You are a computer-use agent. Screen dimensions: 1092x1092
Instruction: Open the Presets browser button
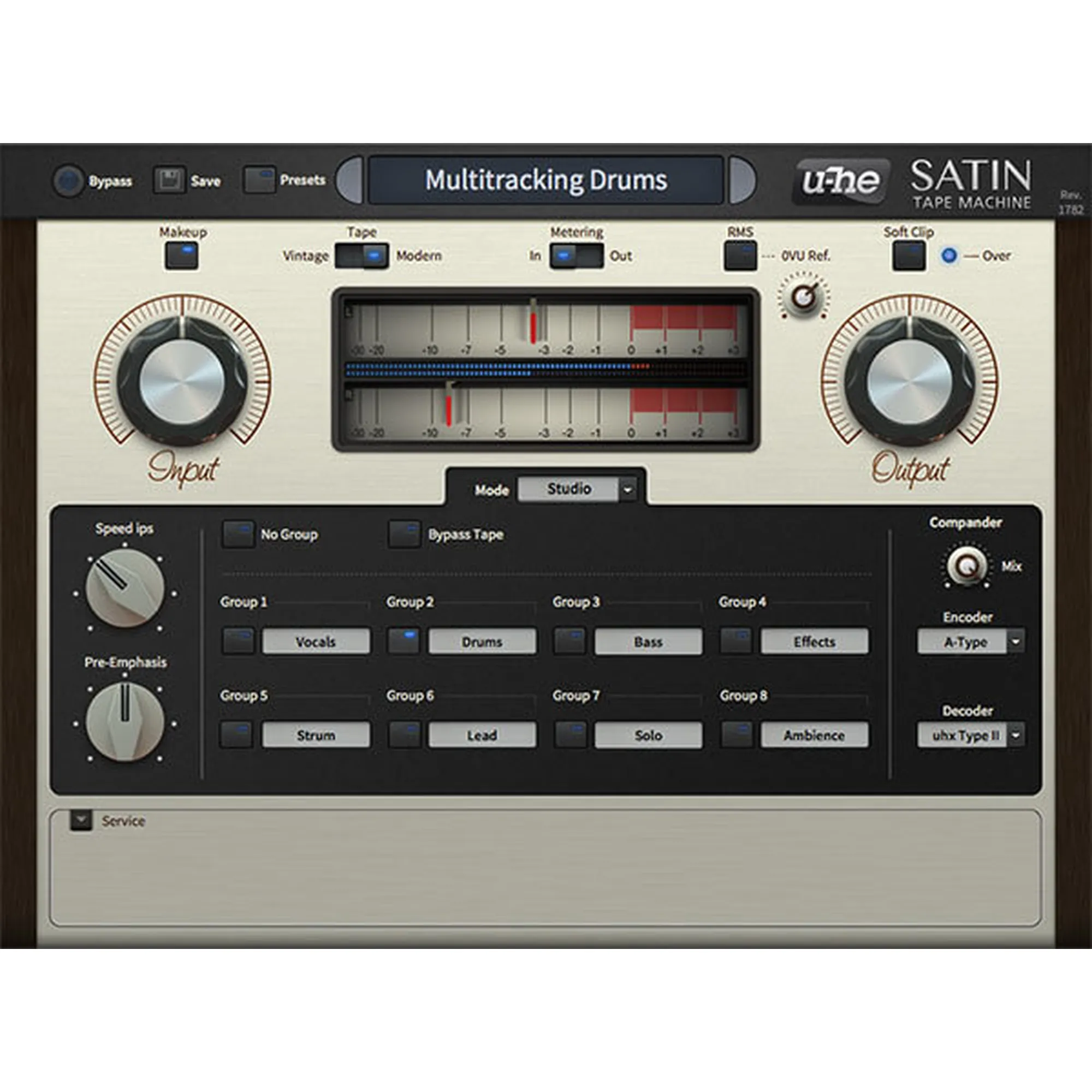click(x=259, y=180)
